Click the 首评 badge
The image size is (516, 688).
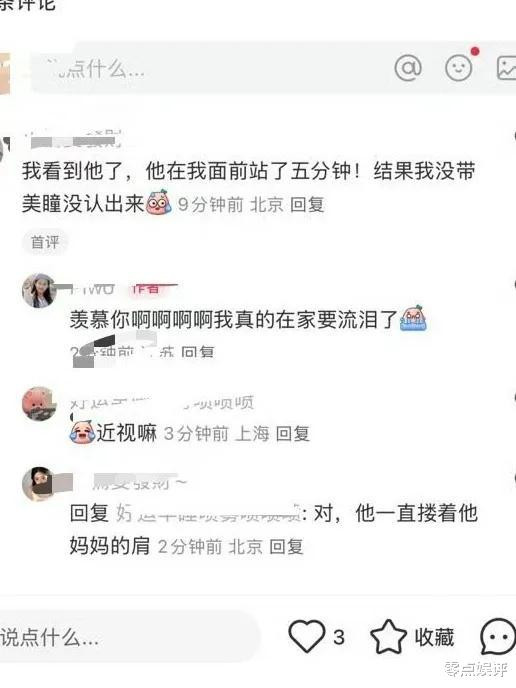pyautogui.click(x=45, y=242)
